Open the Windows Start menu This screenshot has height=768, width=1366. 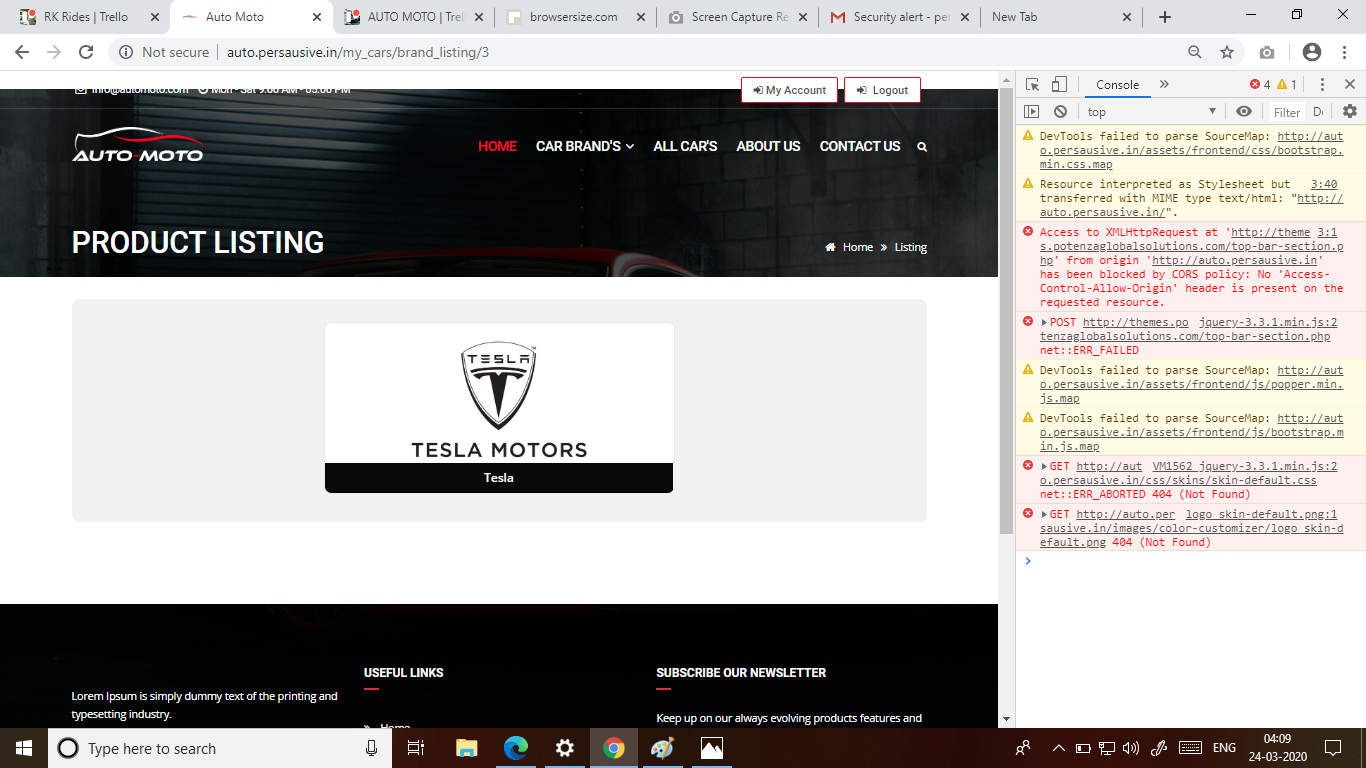click(24, 748)
